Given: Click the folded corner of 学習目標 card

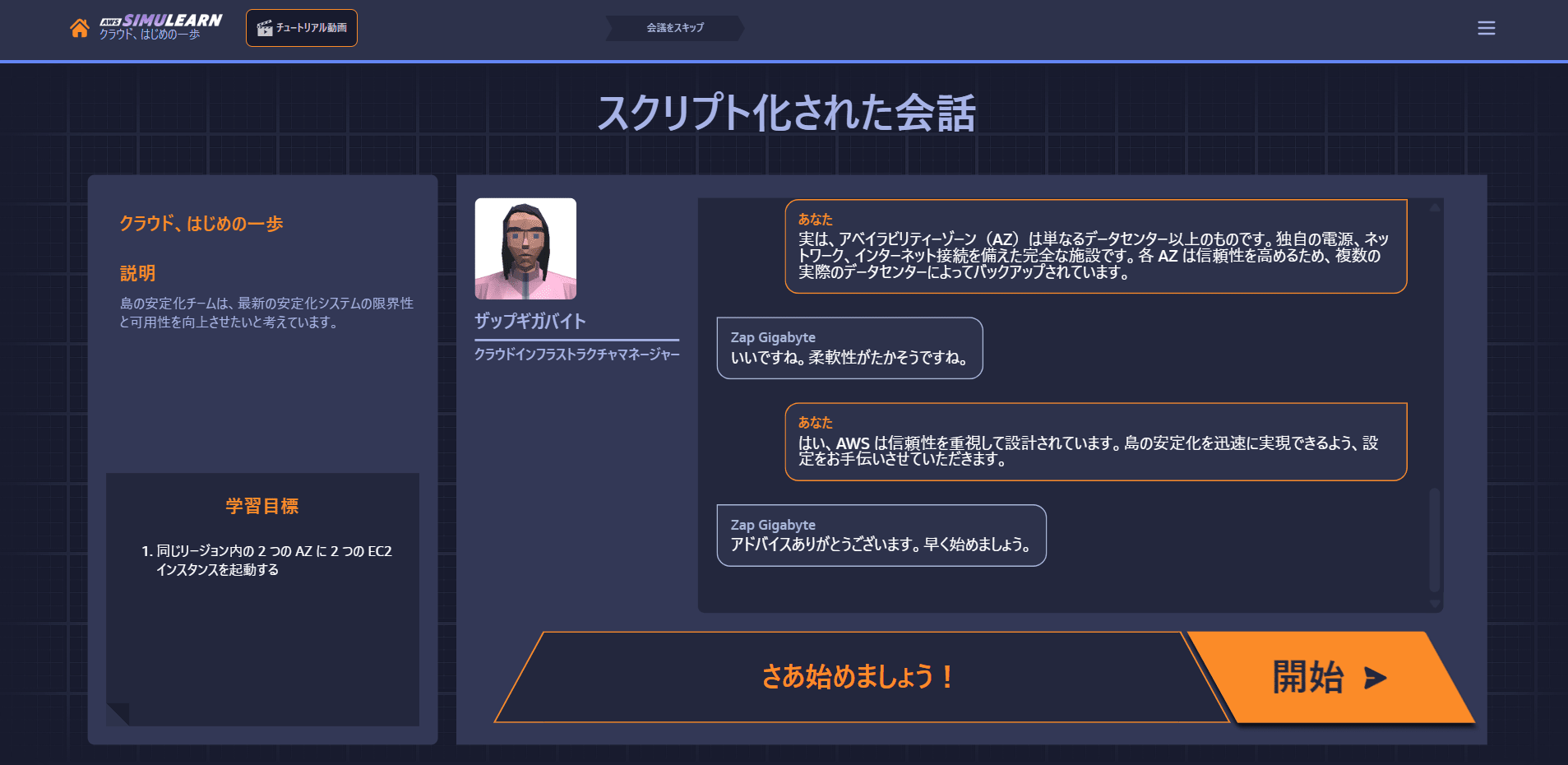Looking at the screenshot, I should click(x=118, y=714).
